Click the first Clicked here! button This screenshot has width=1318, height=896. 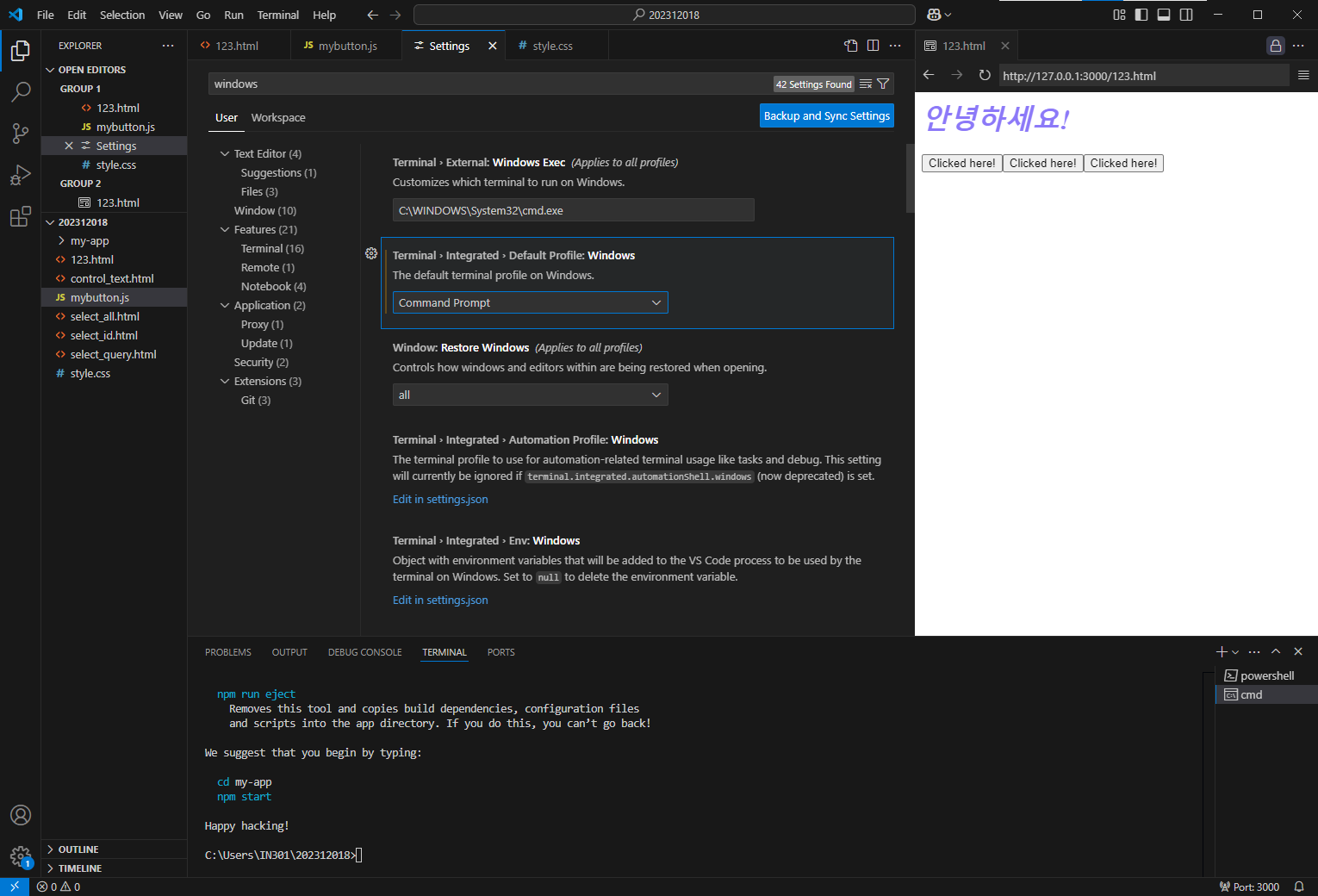coord(962,163)
